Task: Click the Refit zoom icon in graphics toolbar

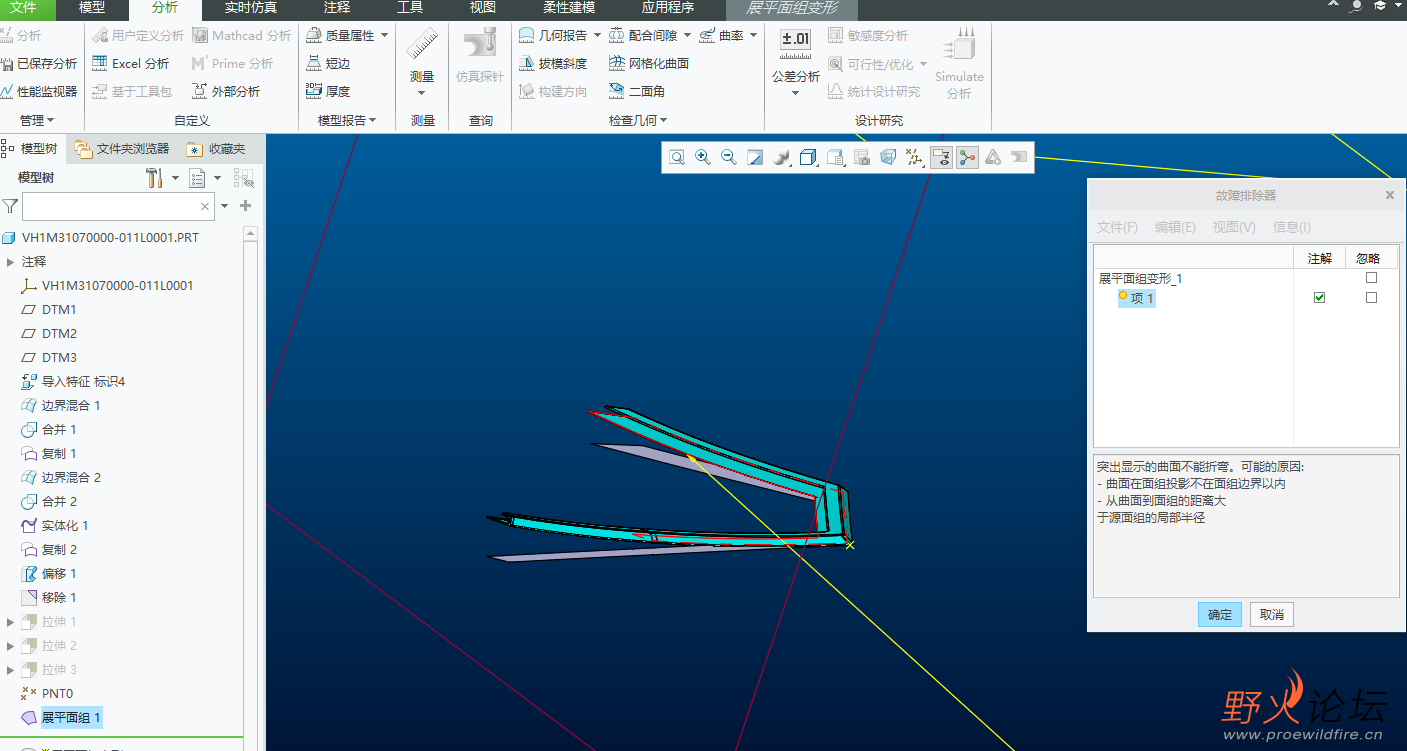Action: click(x=677, y=157)
